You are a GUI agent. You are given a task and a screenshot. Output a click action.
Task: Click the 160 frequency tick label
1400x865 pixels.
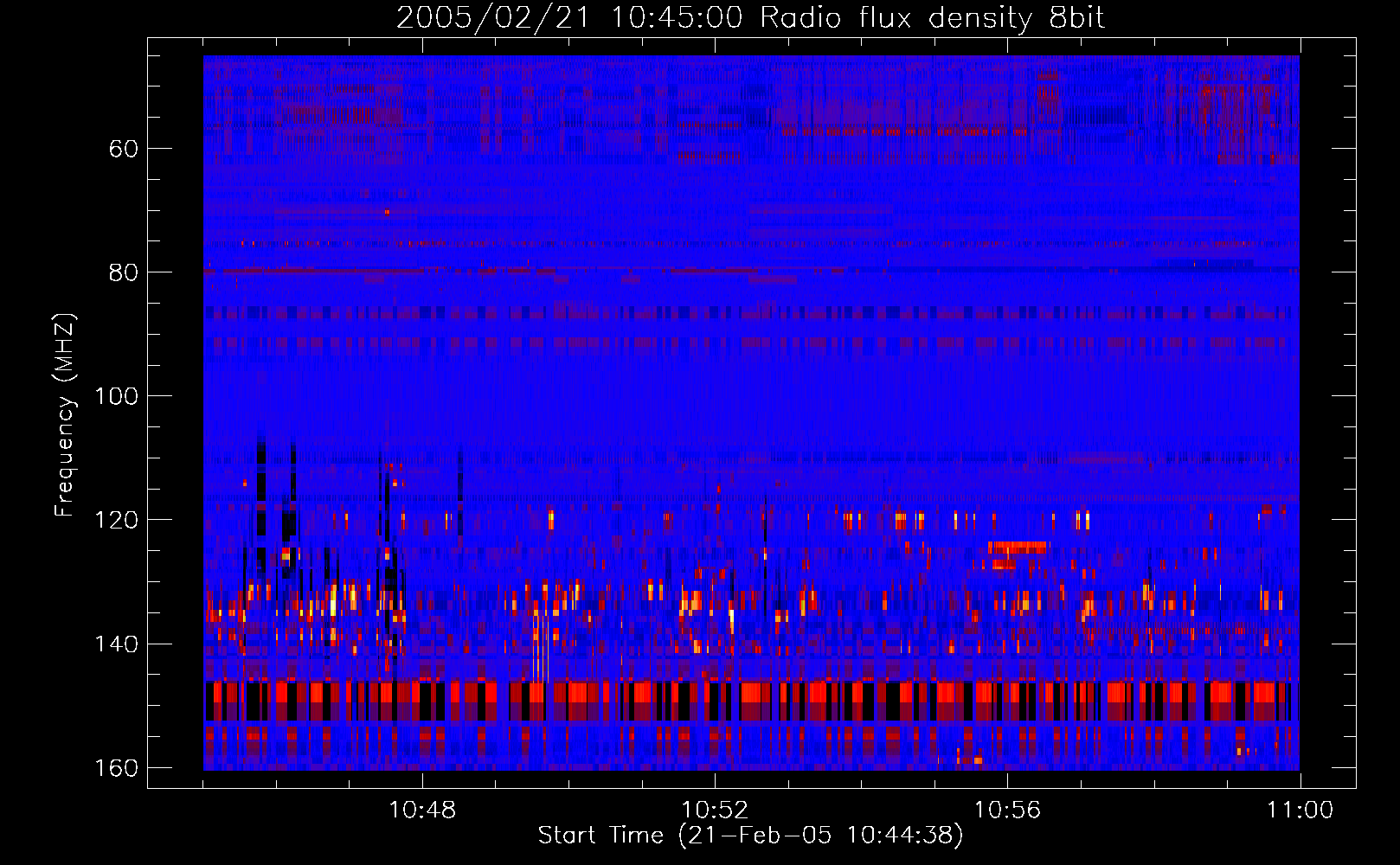[x=116, y=768]
